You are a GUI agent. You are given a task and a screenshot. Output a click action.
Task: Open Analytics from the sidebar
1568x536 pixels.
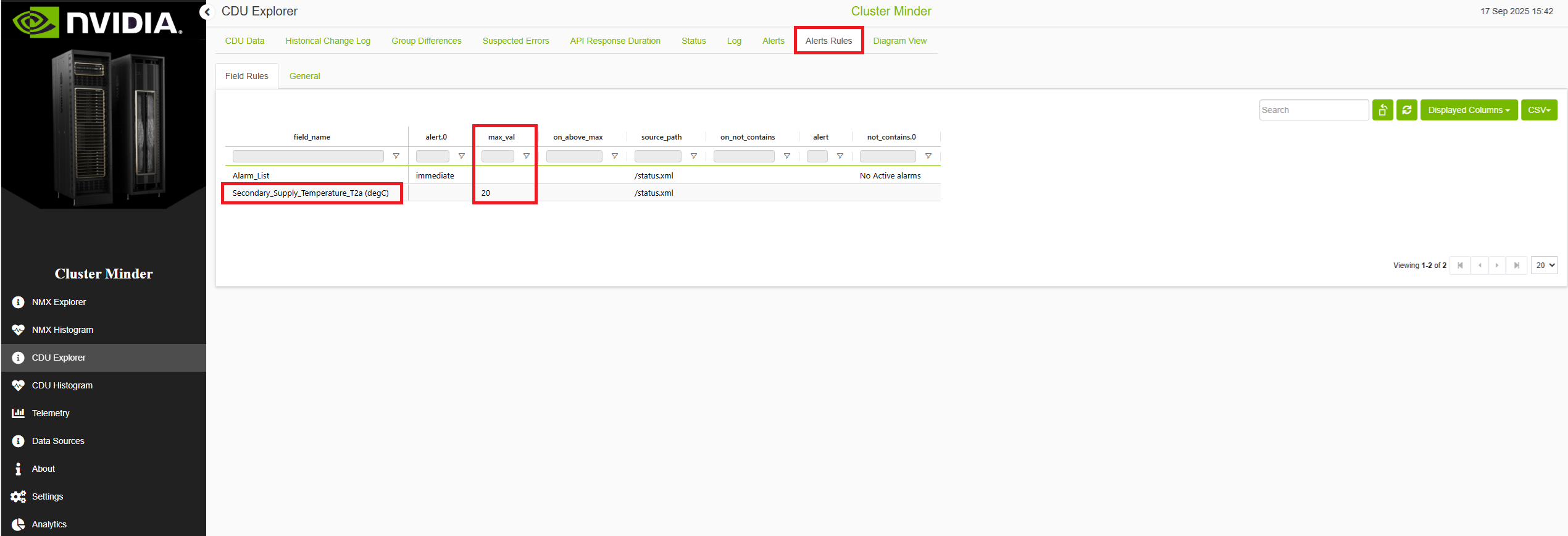click(49, 524)
